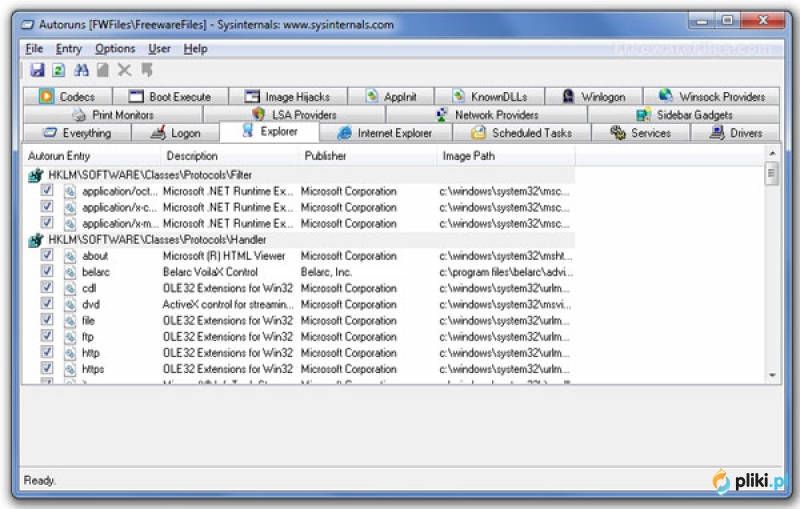Click the Handler registry key icon
800x509 pixels.
point(36,240)
